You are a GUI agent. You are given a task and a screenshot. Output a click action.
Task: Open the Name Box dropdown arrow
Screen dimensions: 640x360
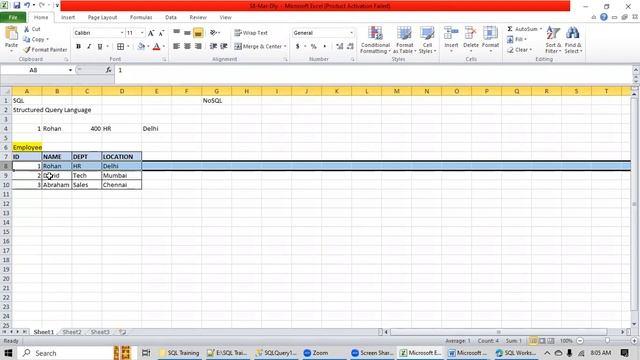coord(70,70)
